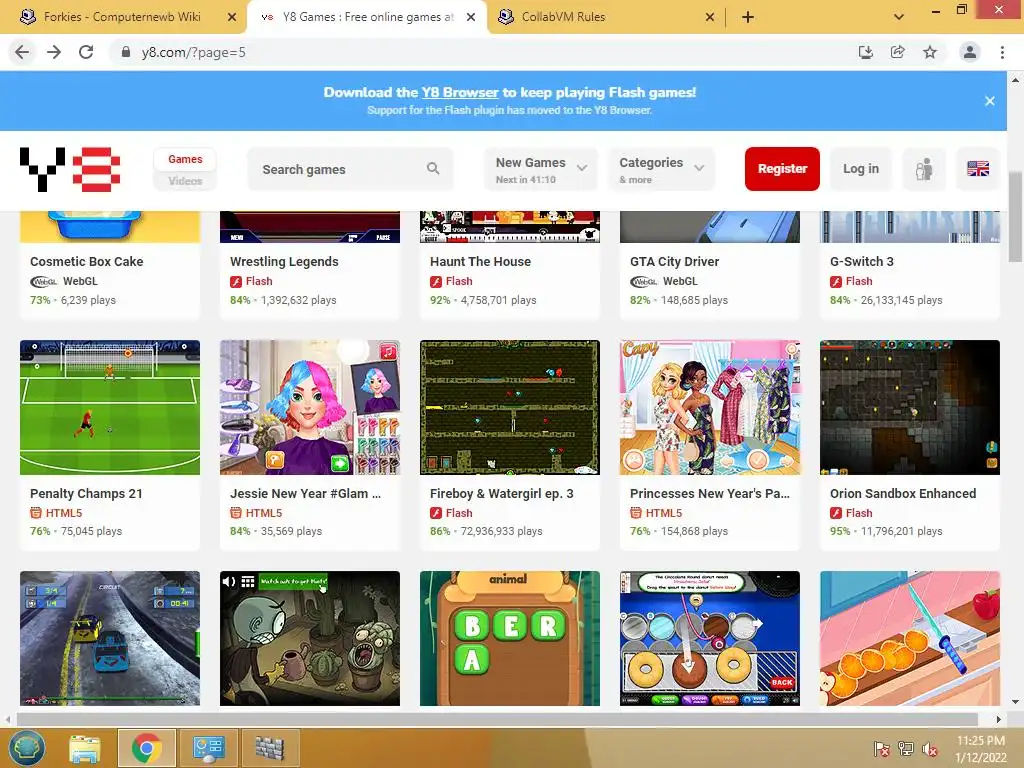
Task: Open the Chrome profile icon
Action: pyautogui.click(x=970, y=52)
